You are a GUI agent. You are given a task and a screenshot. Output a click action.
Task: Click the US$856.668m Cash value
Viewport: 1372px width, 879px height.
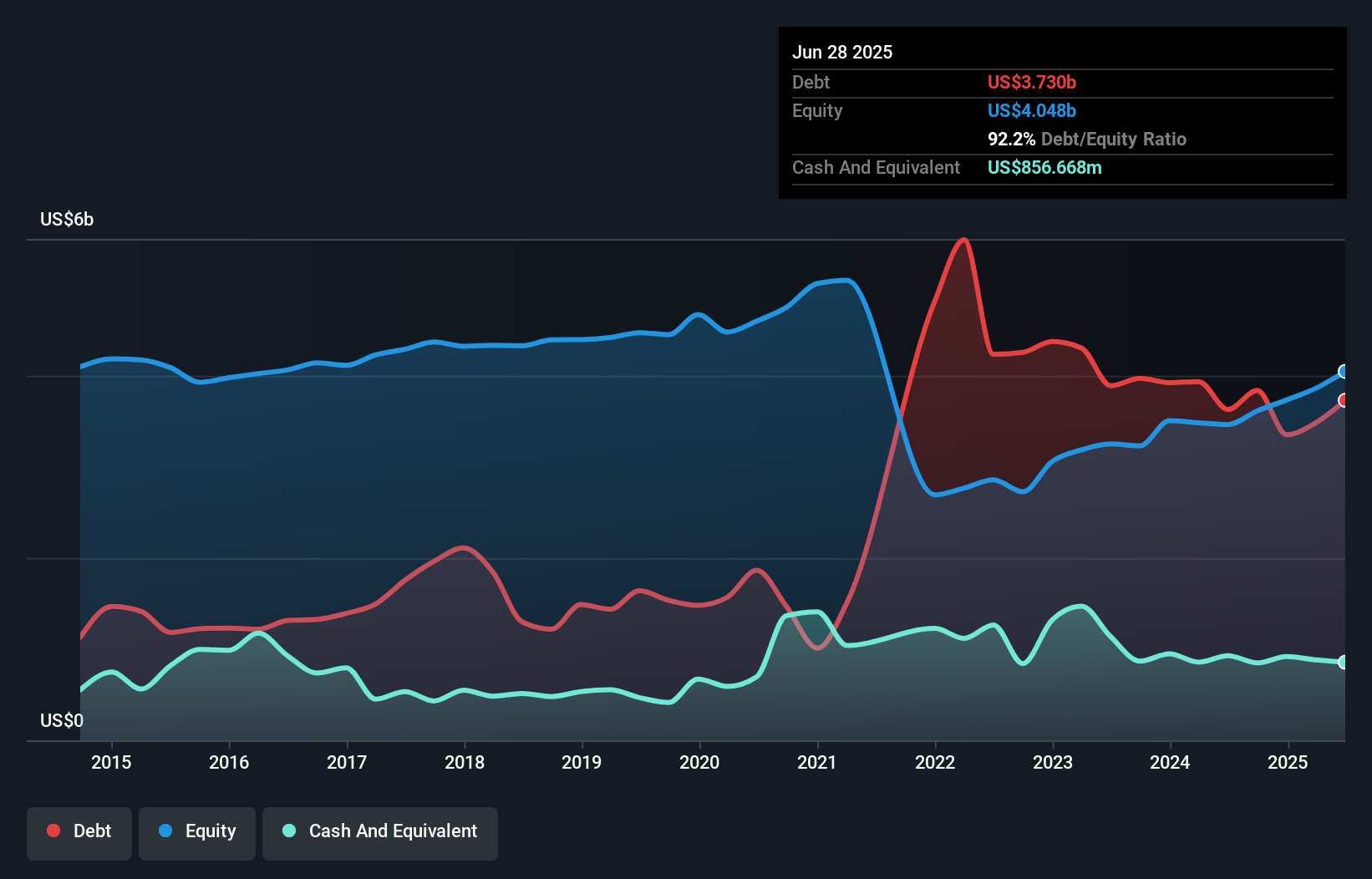click(x=1044, y=167)
